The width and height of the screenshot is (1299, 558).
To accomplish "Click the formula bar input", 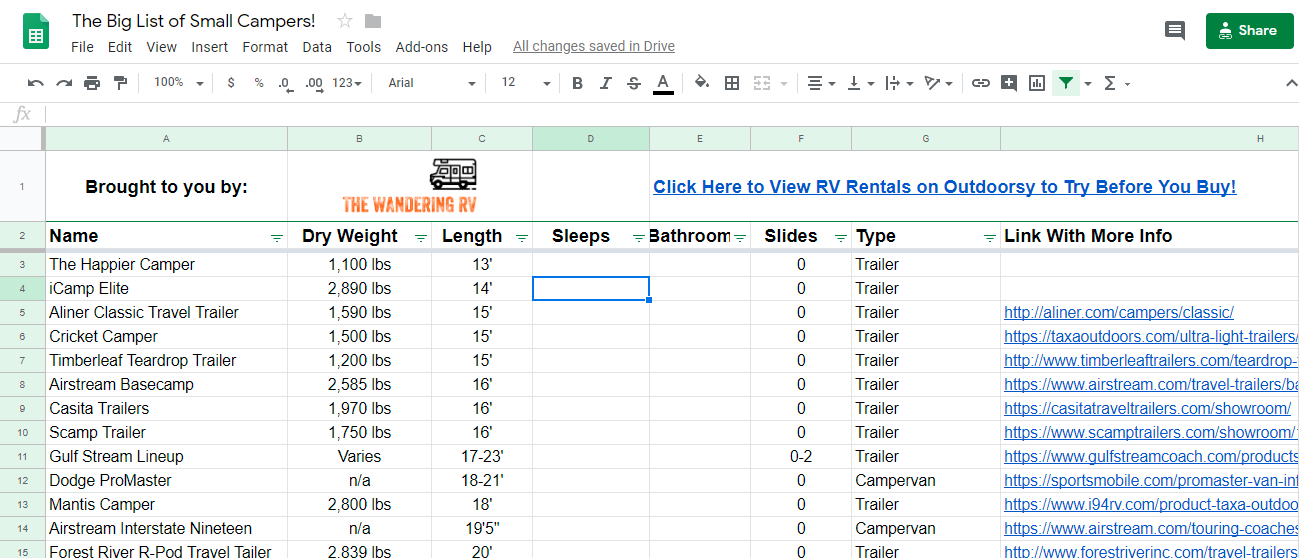I will [x=672, y=115].
